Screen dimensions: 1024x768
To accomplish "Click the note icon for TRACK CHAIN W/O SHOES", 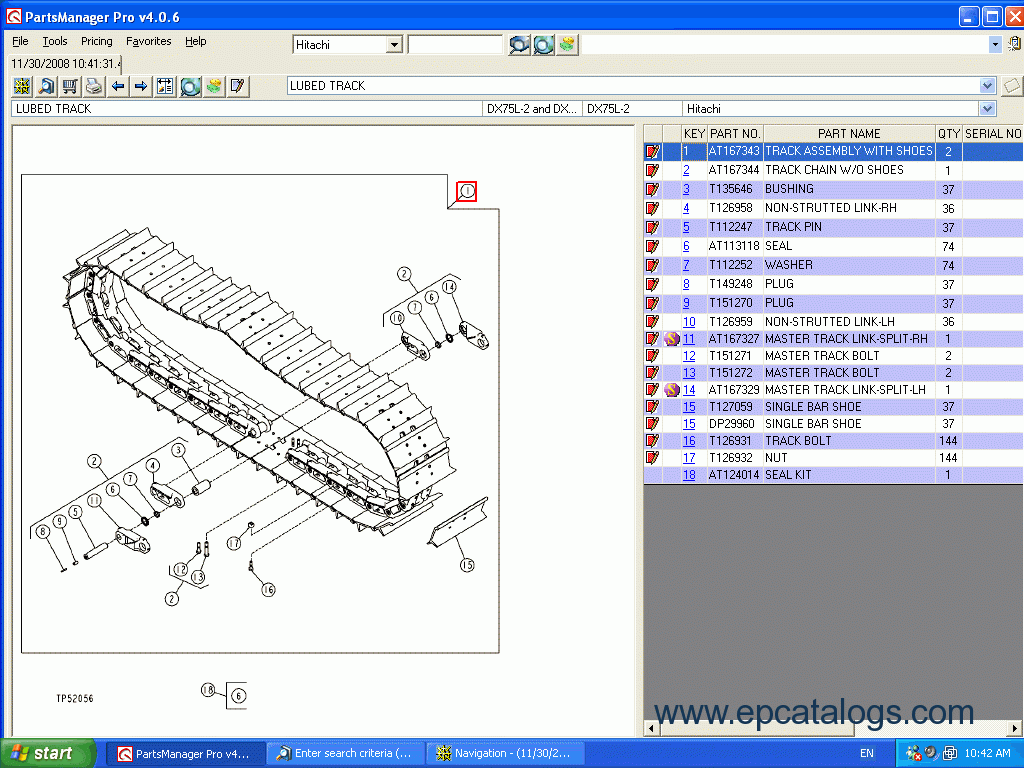I will (x=652, y=170).
